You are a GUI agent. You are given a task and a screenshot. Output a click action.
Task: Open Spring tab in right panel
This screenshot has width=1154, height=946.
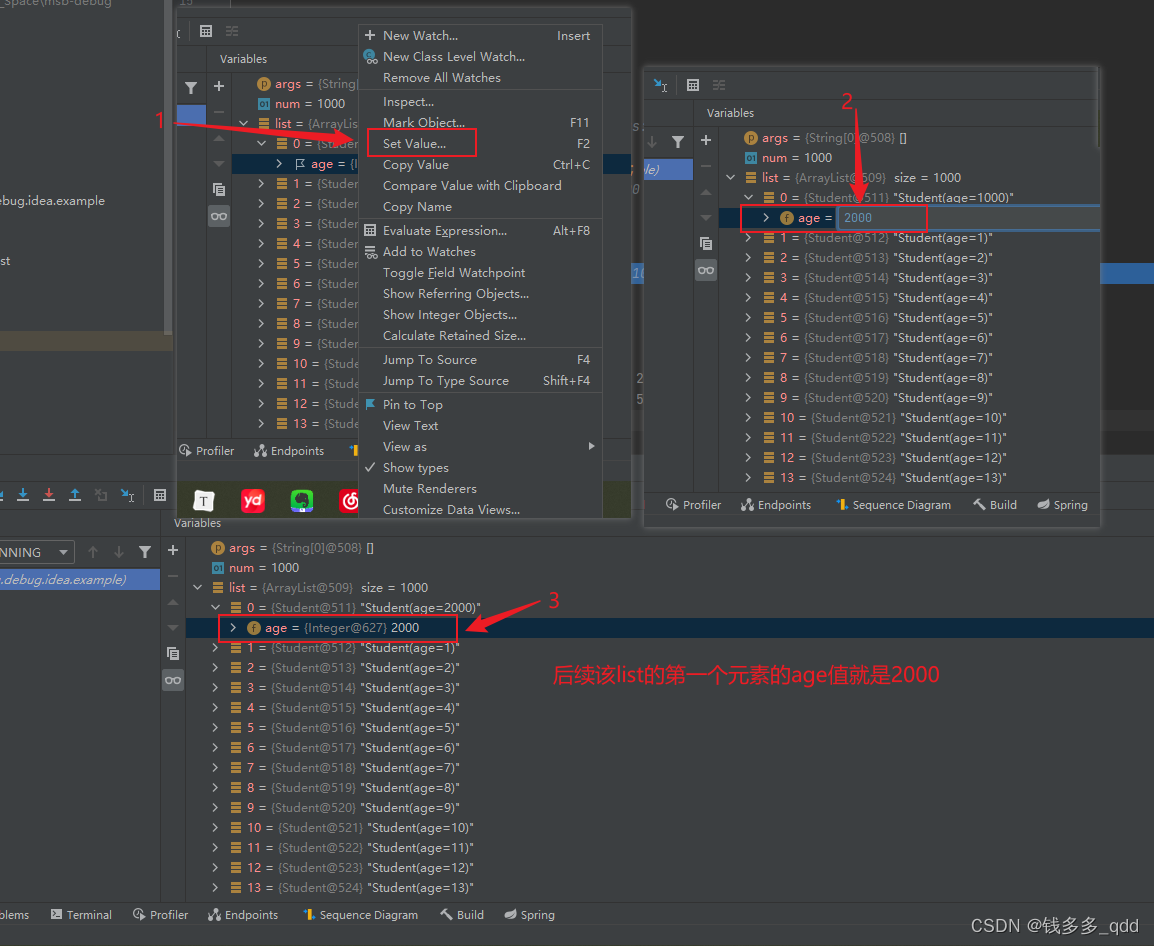pyautogui.click(x=1063, y=505)
